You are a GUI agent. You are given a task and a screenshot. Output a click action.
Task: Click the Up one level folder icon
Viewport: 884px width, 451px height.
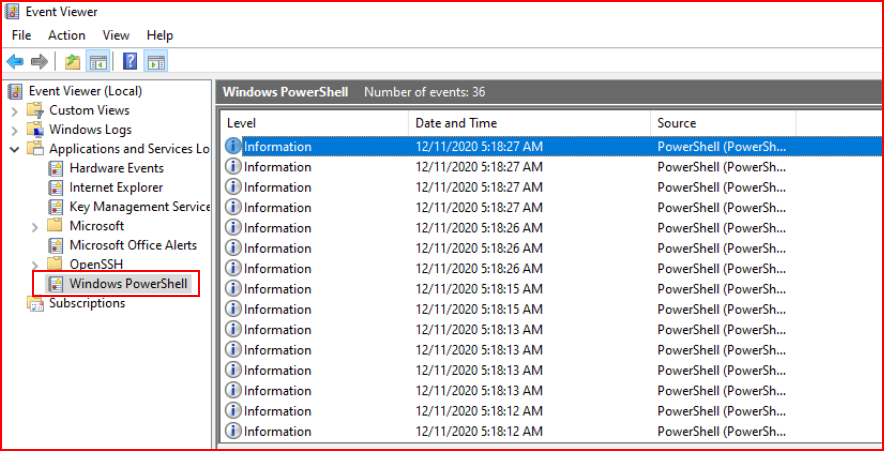(72, 61)
